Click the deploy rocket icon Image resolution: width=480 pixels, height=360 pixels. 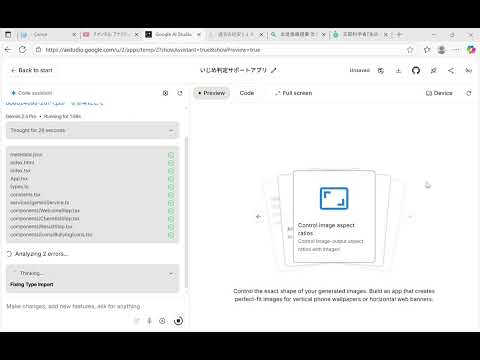433,70
